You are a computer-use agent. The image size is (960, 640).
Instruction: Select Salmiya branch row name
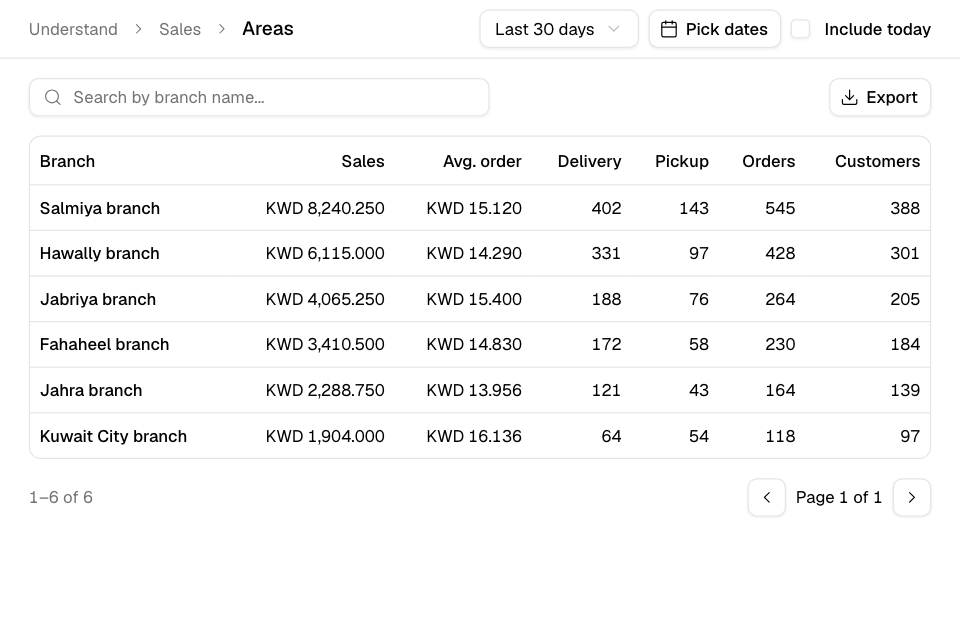pyautogui.click(x=100, y=208)
